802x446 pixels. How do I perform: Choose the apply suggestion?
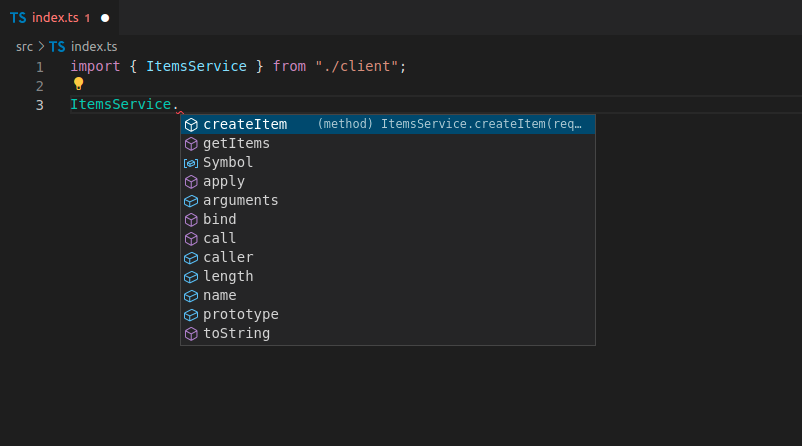224,182
